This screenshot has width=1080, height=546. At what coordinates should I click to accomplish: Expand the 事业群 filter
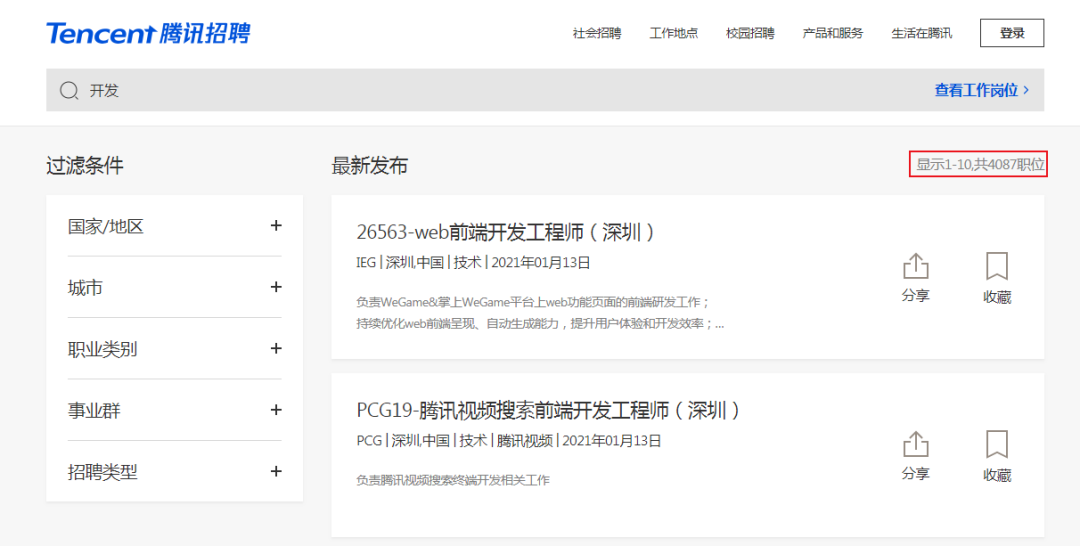(x=276, y=410)
